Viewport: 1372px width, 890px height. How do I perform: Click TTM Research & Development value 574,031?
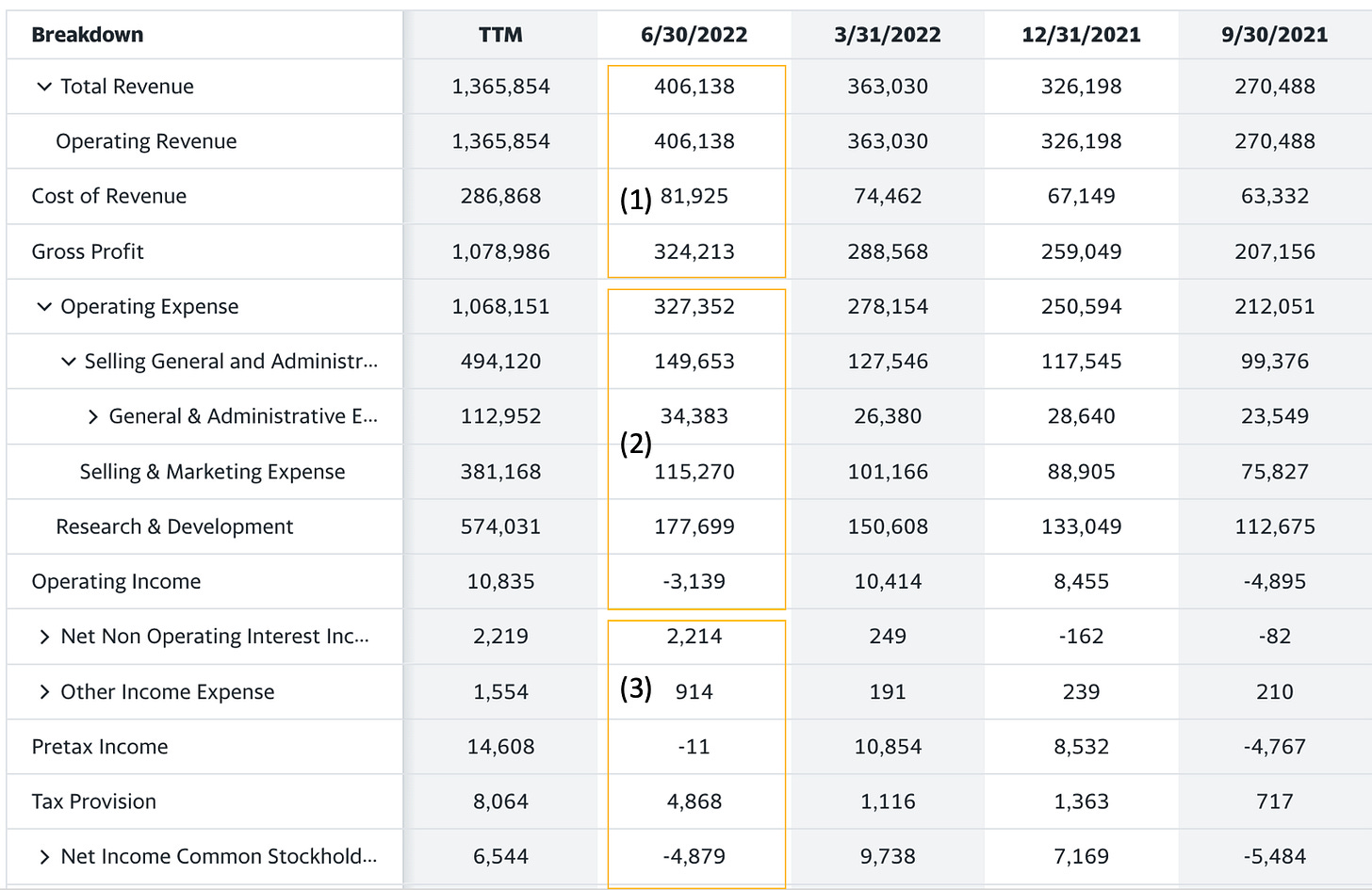(x=500, y=526)
